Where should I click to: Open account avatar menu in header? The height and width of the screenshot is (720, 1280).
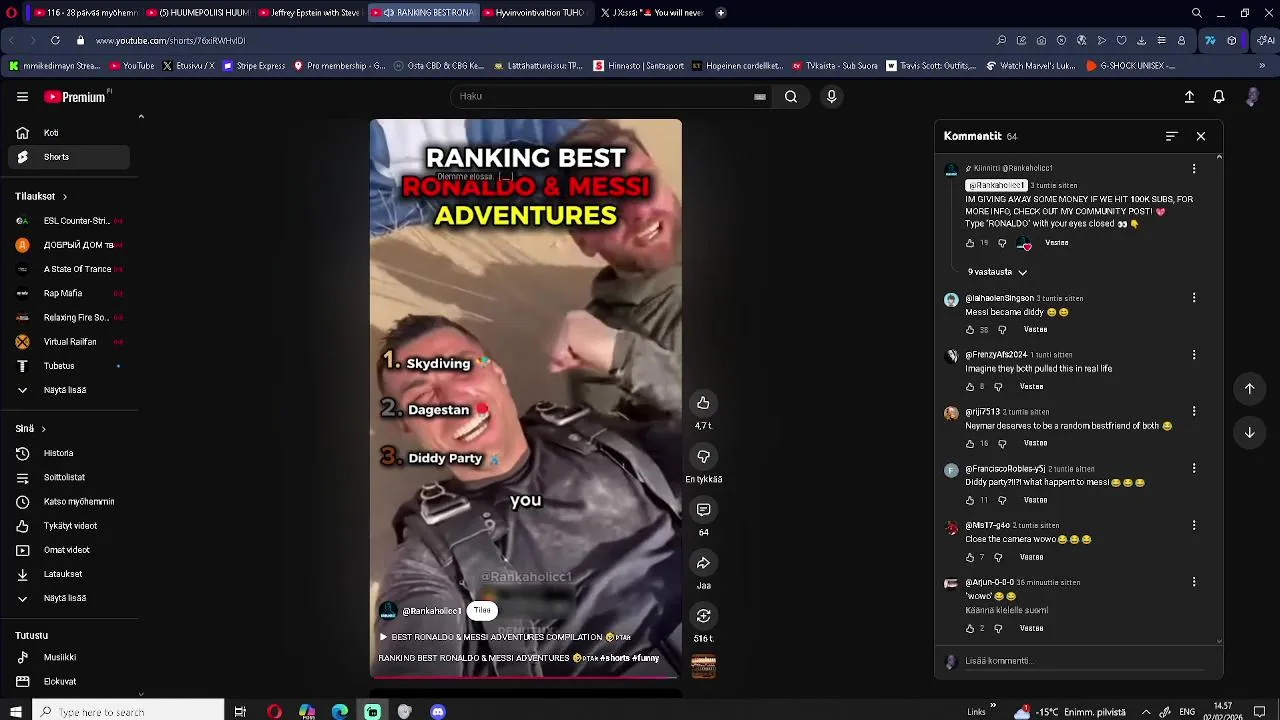click(x=1252, y=97)
